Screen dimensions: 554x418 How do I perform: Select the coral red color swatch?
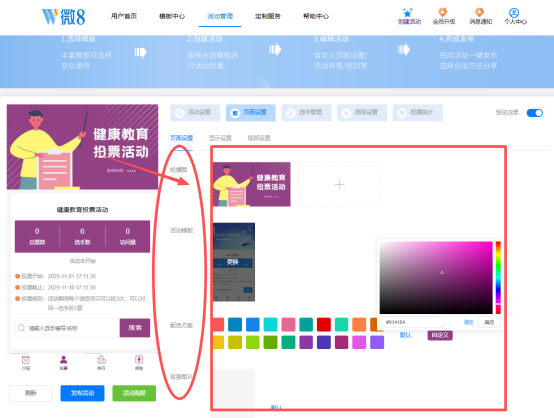point(218,324)
